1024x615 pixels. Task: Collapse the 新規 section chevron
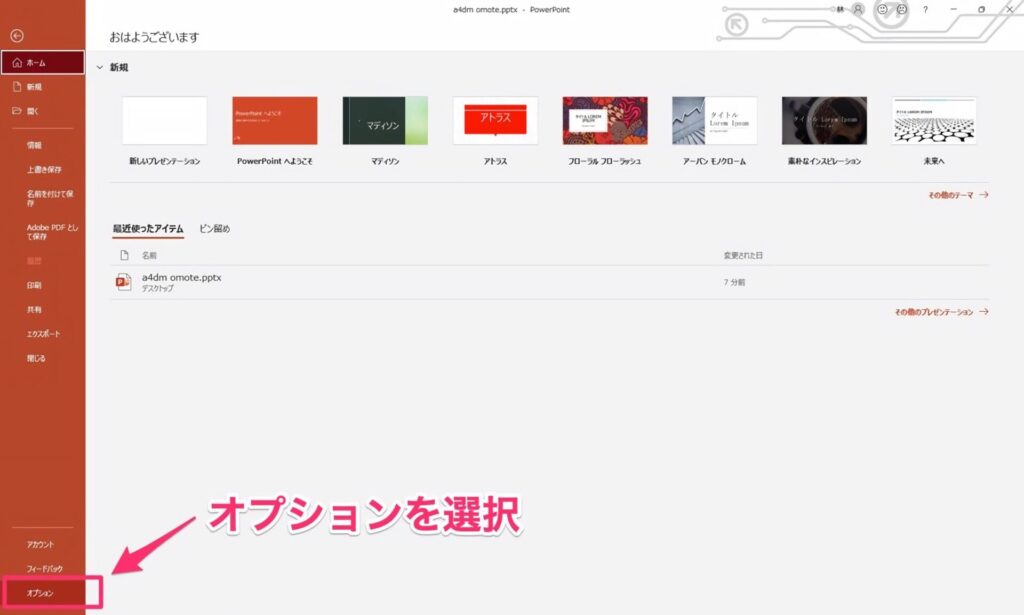[100, 67]
